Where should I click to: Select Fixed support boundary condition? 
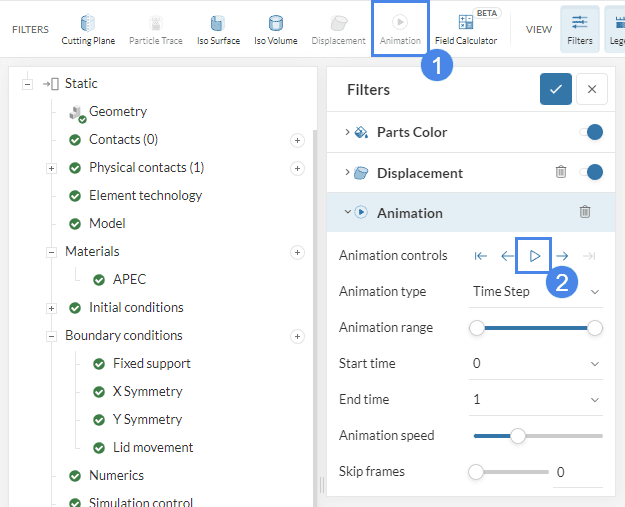151,363
